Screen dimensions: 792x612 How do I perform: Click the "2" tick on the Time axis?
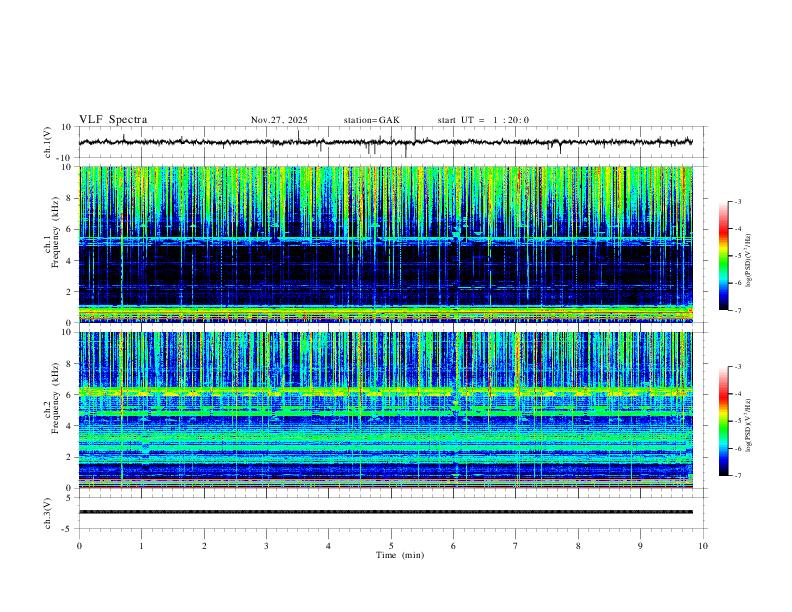click(204, 546)
